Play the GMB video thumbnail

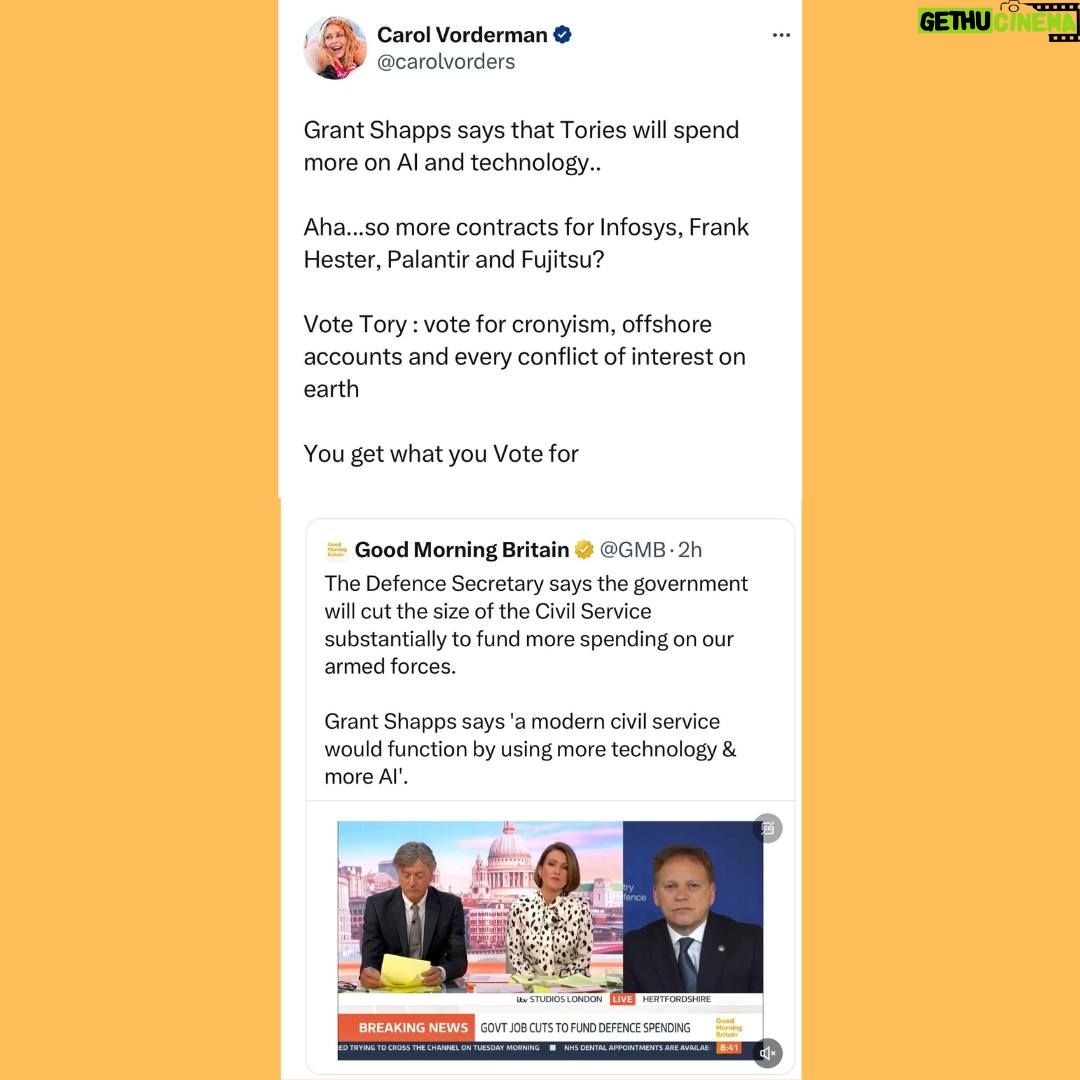[x=550, y=940]
